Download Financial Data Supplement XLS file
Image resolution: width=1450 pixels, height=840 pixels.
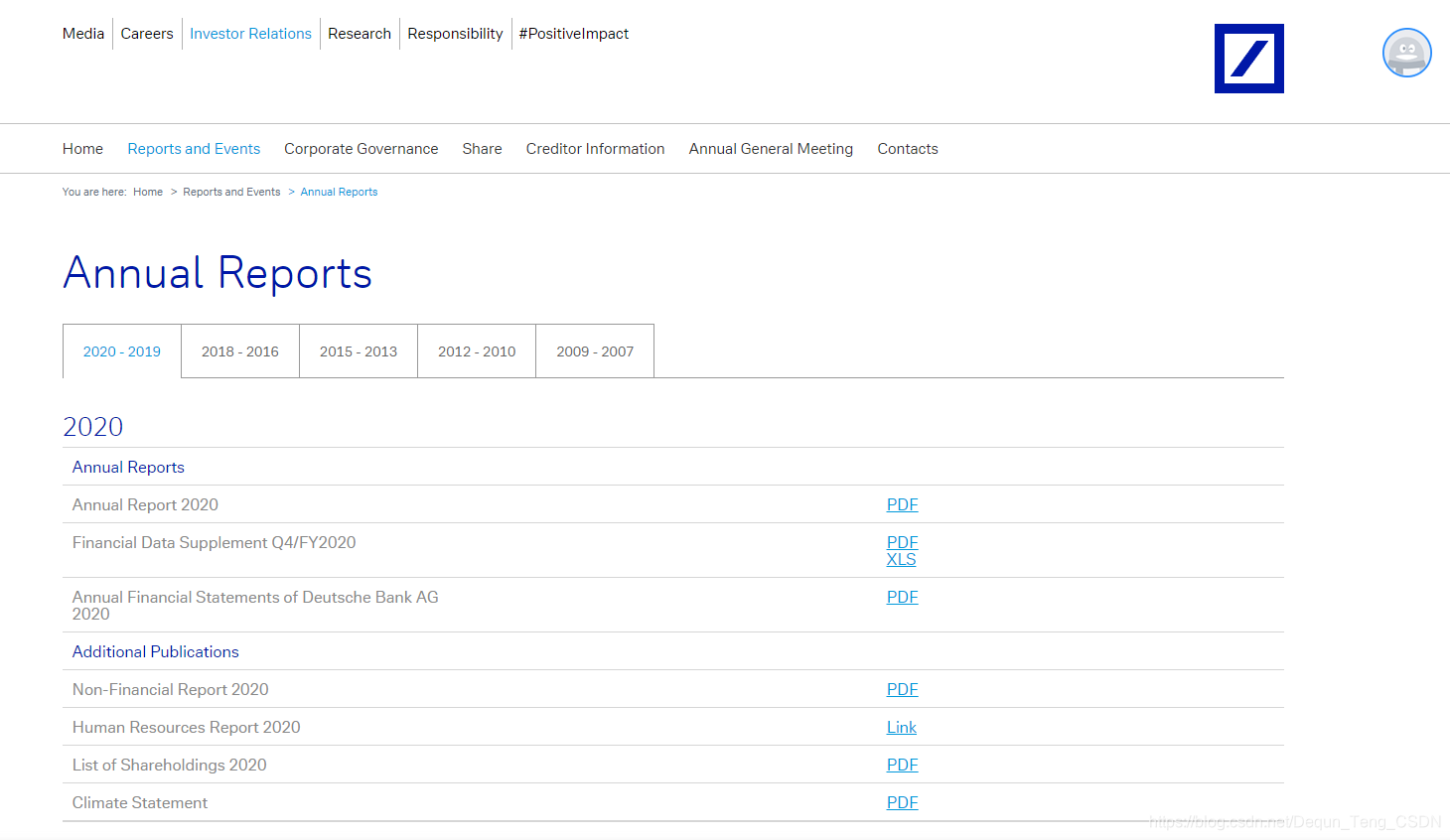click(901, 559)
